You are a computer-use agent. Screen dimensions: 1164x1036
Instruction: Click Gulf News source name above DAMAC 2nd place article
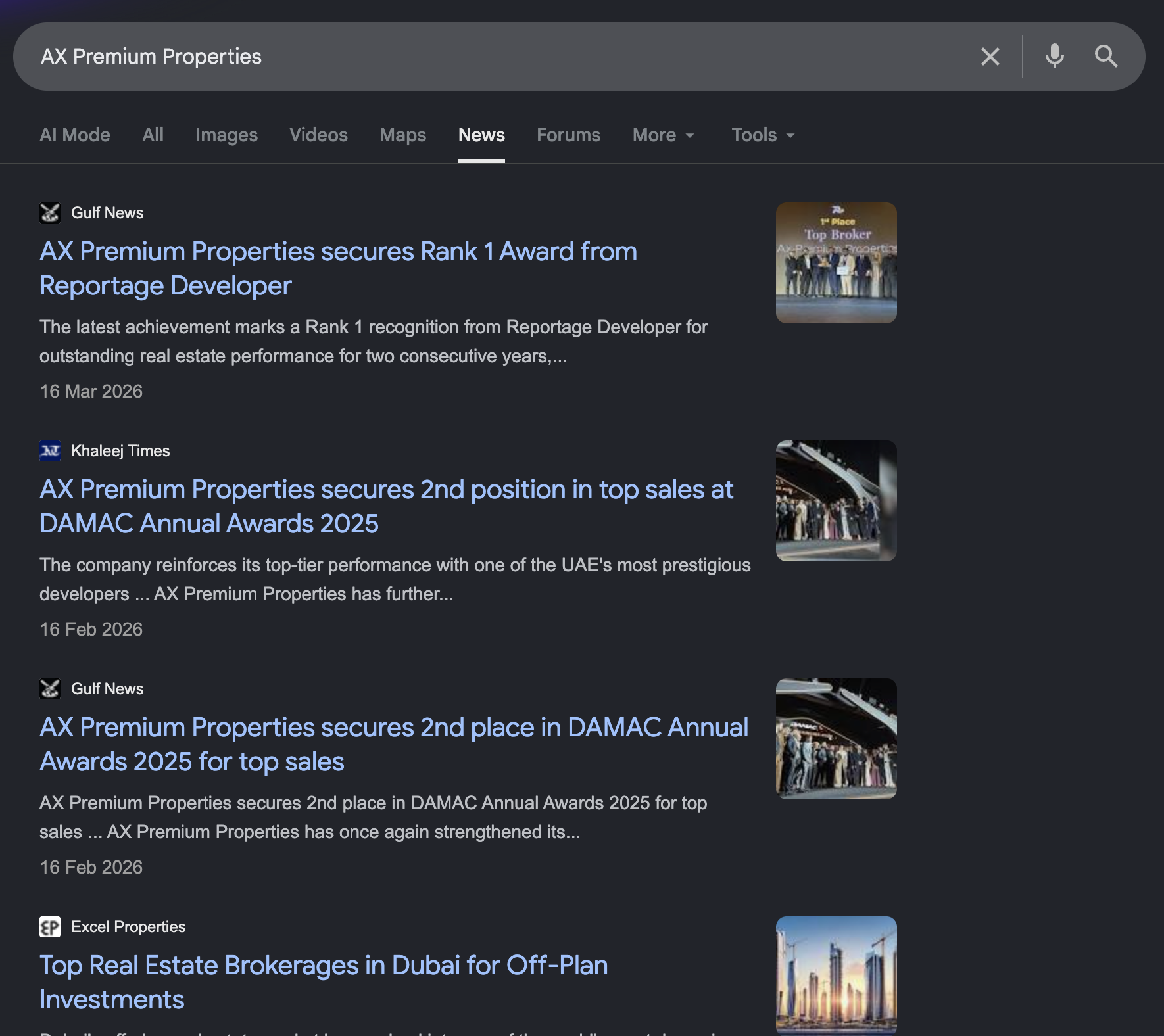107,689
